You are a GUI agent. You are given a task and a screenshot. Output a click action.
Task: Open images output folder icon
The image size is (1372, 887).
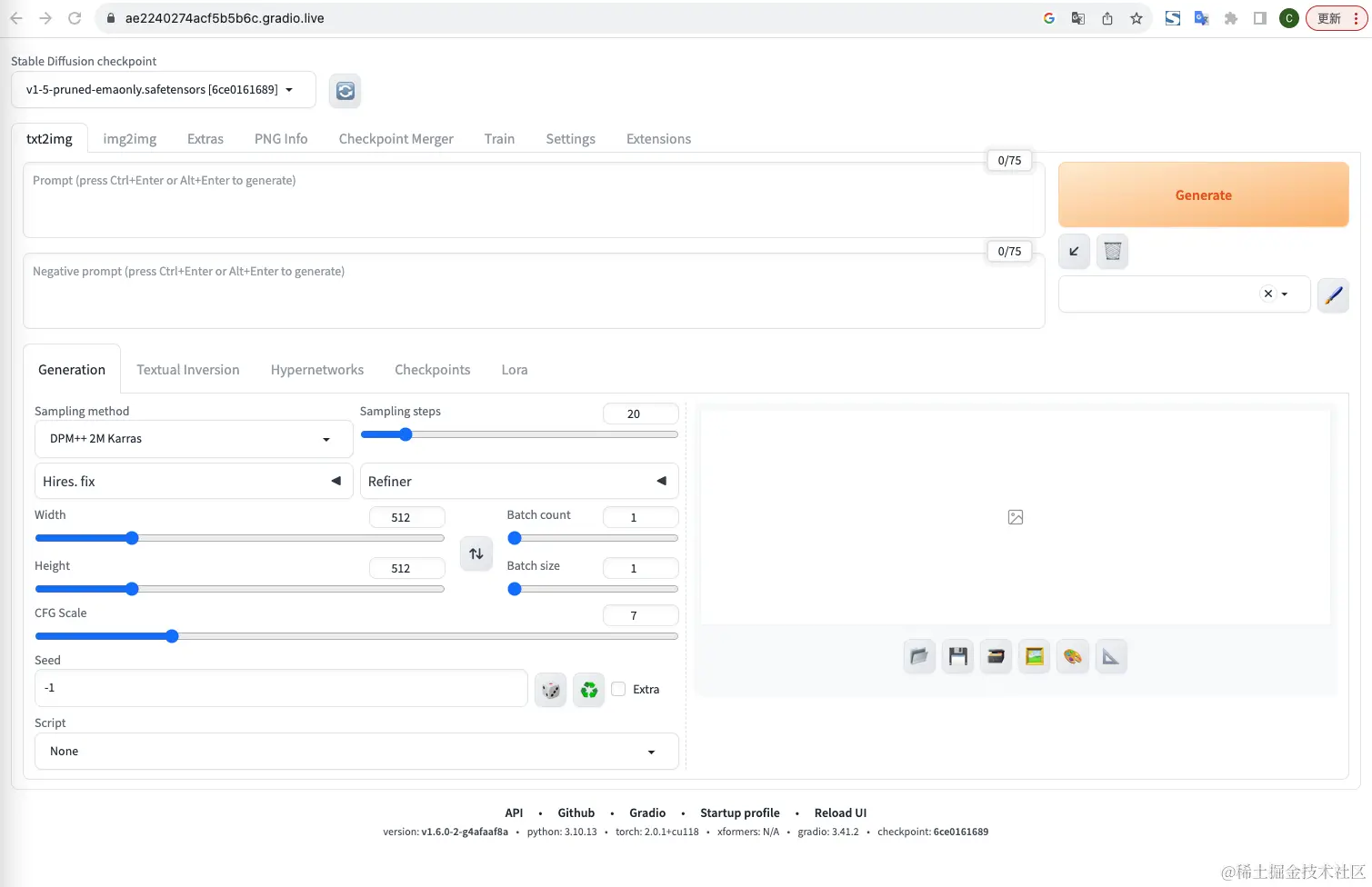pos(919,656)
